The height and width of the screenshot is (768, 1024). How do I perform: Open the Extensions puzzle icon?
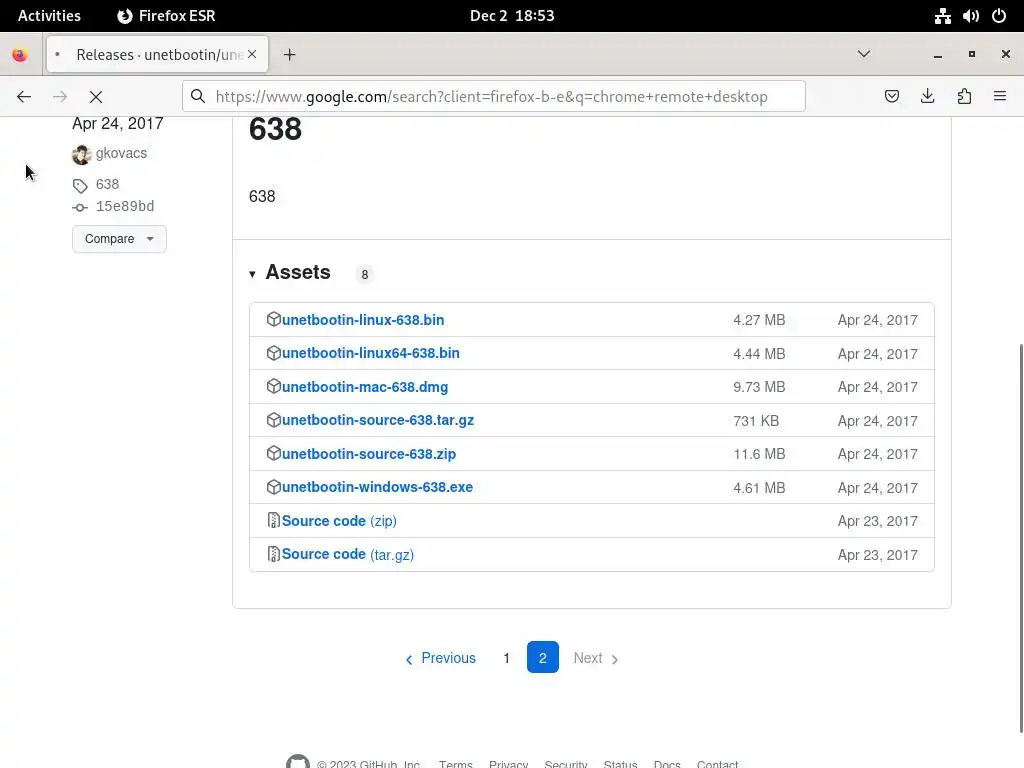964,97
